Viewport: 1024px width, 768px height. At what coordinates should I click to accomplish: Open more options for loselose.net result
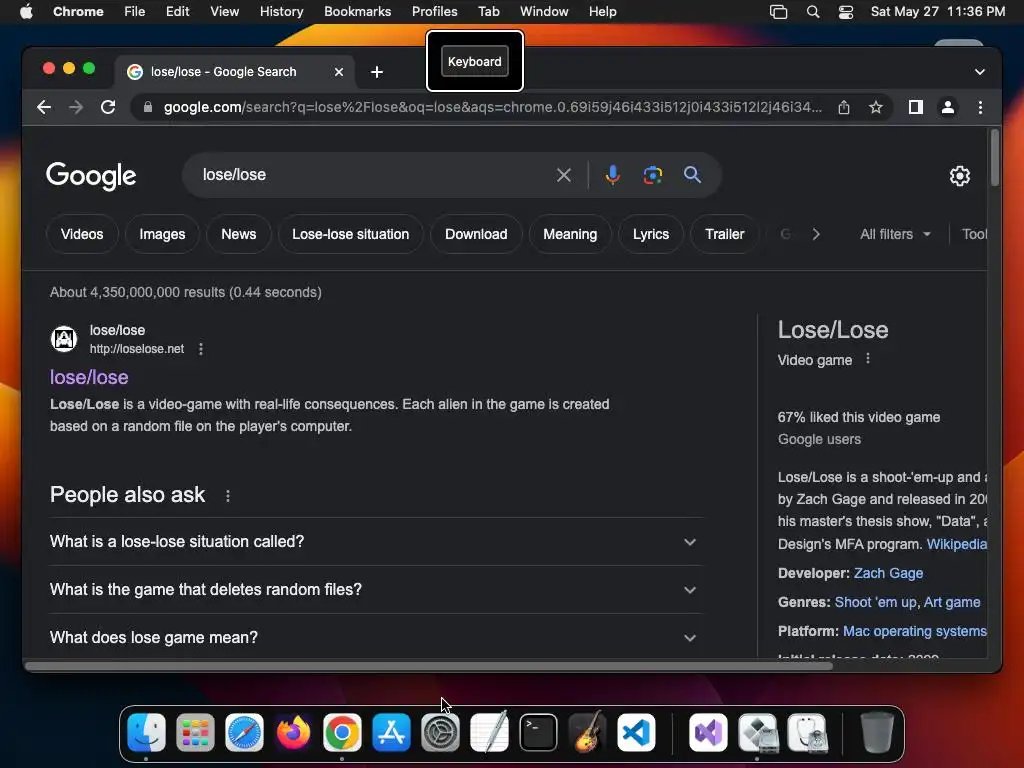201,349
